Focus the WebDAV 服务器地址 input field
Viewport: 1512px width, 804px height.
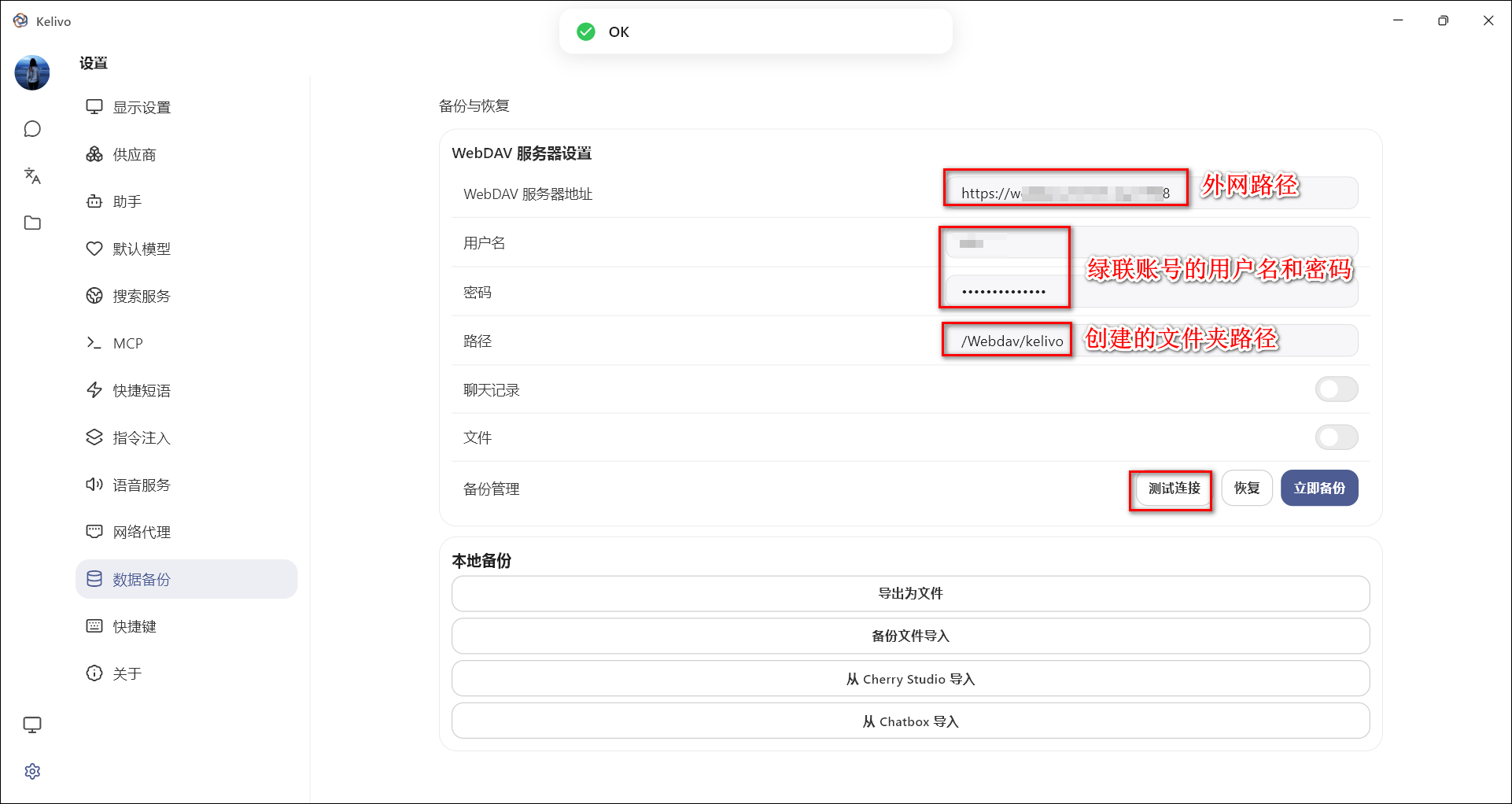pyautogui.click(x=1150, y=194)
